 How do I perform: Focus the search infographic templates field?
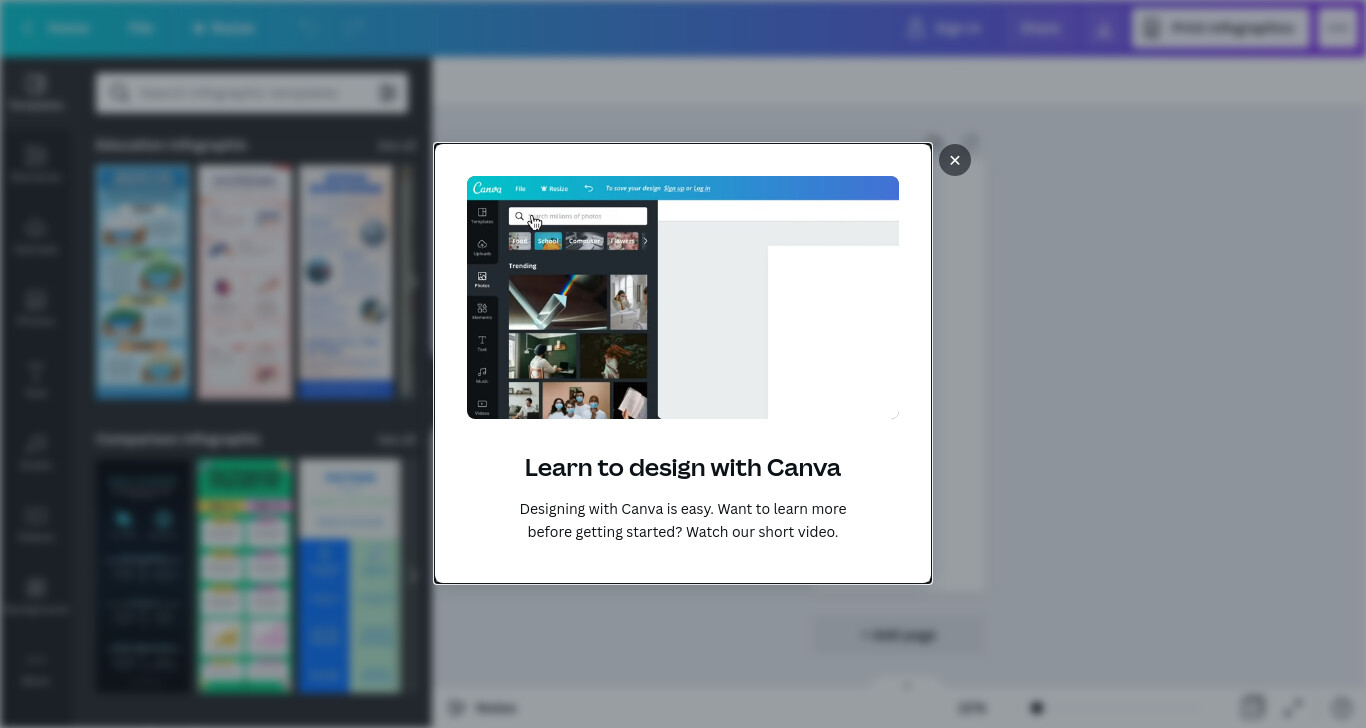(250, 93)
